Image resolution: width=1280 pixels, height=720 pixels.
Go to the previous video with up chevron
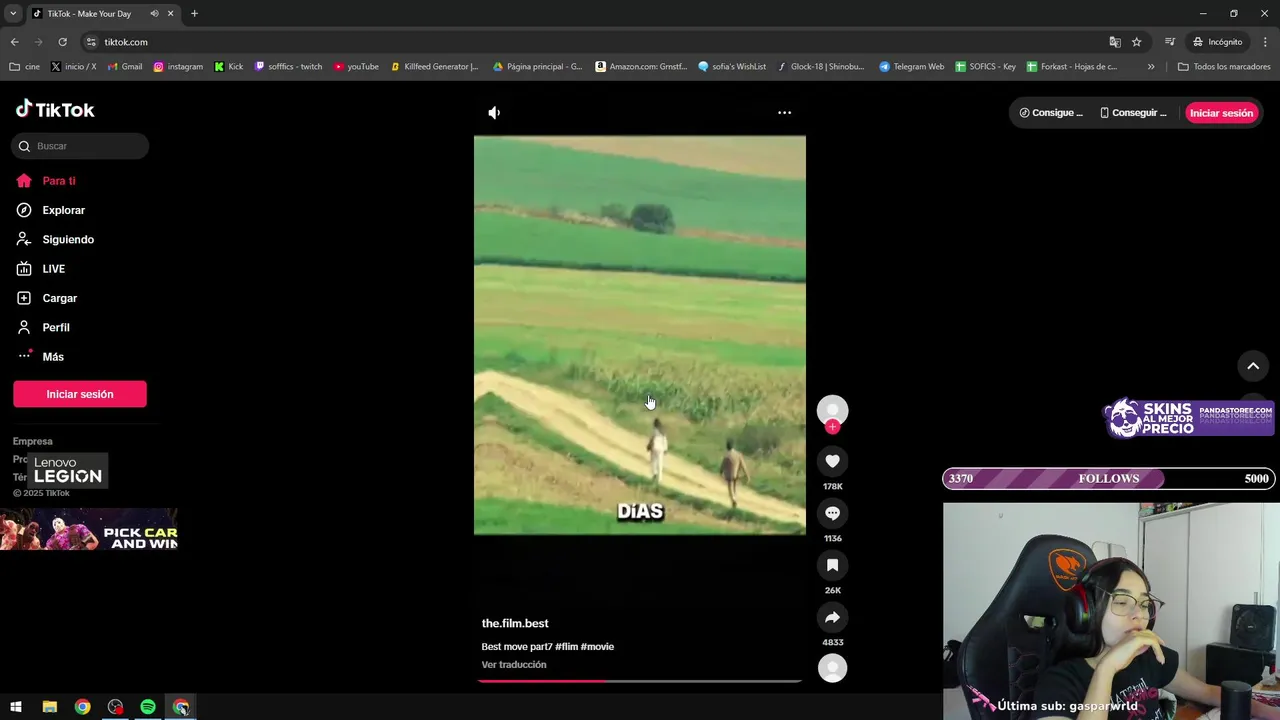click(x=1253, y=366)
